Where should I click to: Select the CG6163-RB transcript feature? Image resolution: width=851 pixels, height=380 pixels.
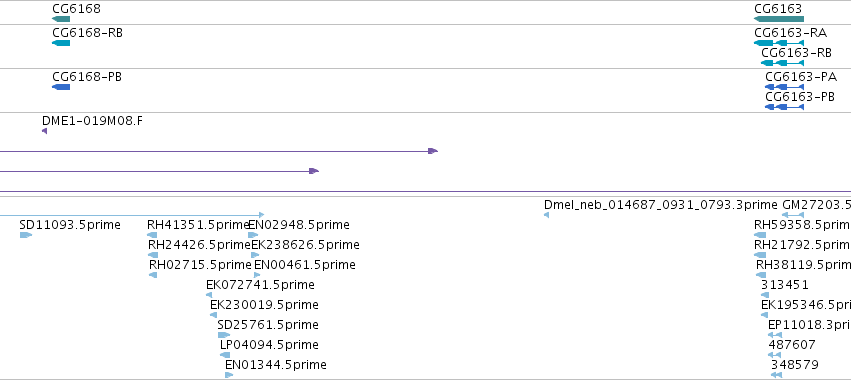(x=783, y=63)
